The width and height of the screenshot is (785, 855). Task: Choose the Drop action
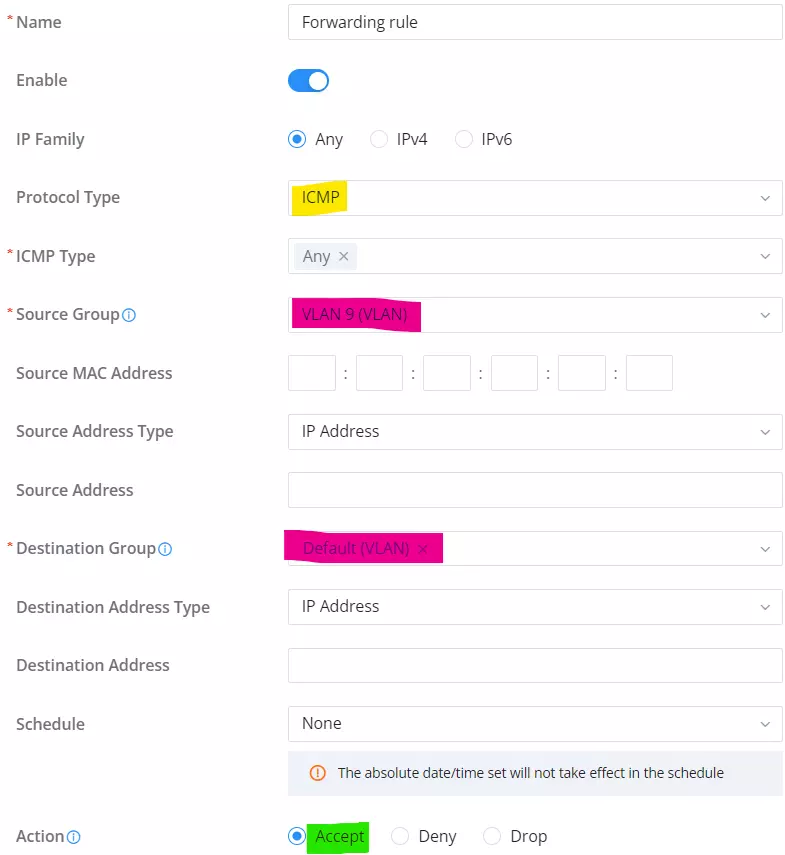click(492, 836)
